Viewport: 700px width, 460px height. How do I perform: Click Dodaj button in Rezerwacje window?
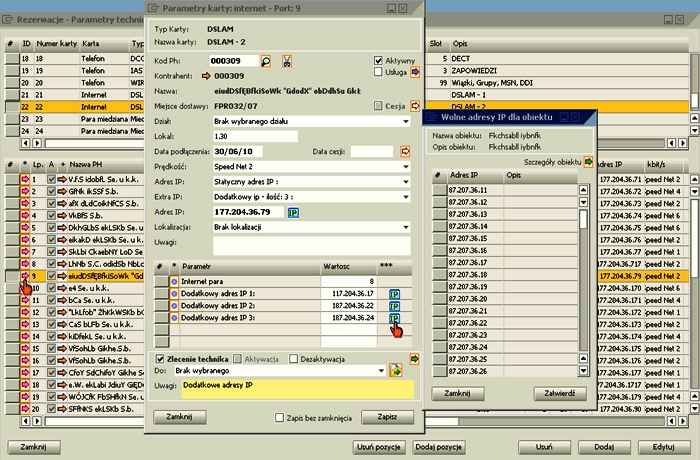tap(604, 447)
